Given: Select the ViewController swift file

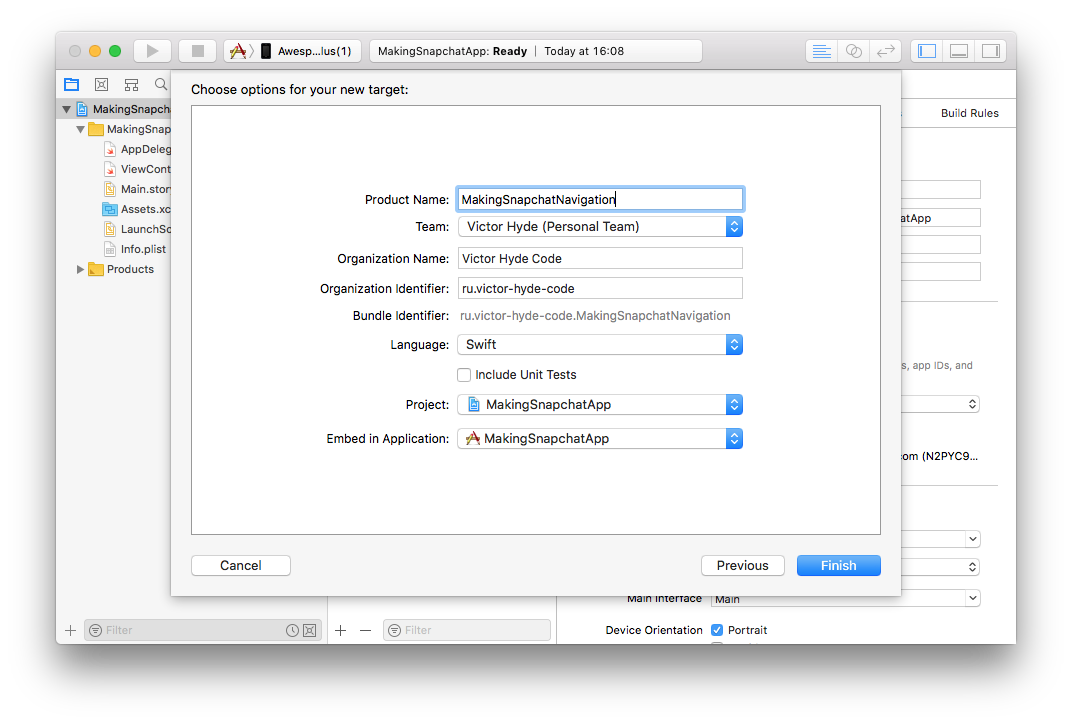Looking at the screenshot, I should coord(137,169).
